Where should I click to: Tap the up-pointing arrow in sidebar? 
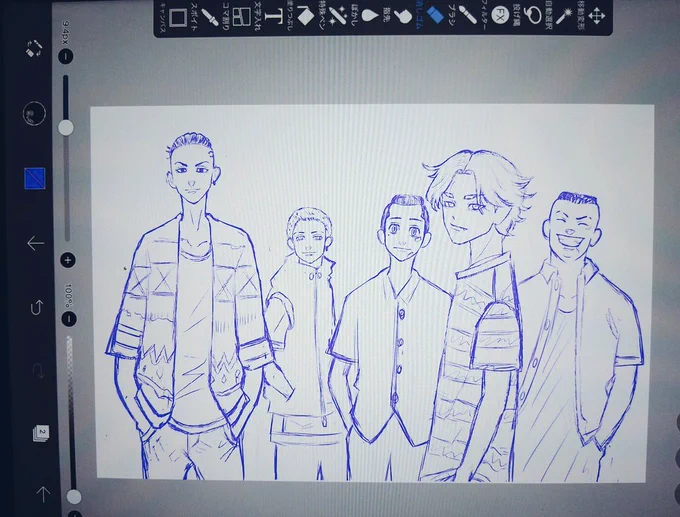tap(43, 494)
